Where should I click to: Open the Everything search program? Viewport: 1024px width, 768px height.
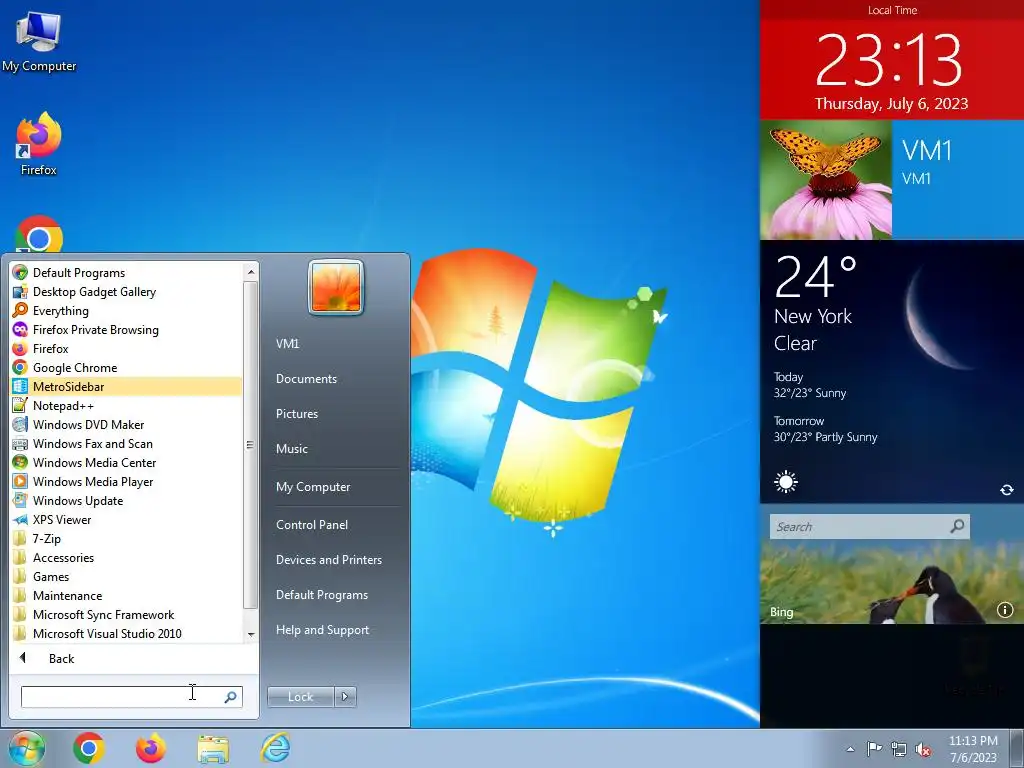[126, 310]
